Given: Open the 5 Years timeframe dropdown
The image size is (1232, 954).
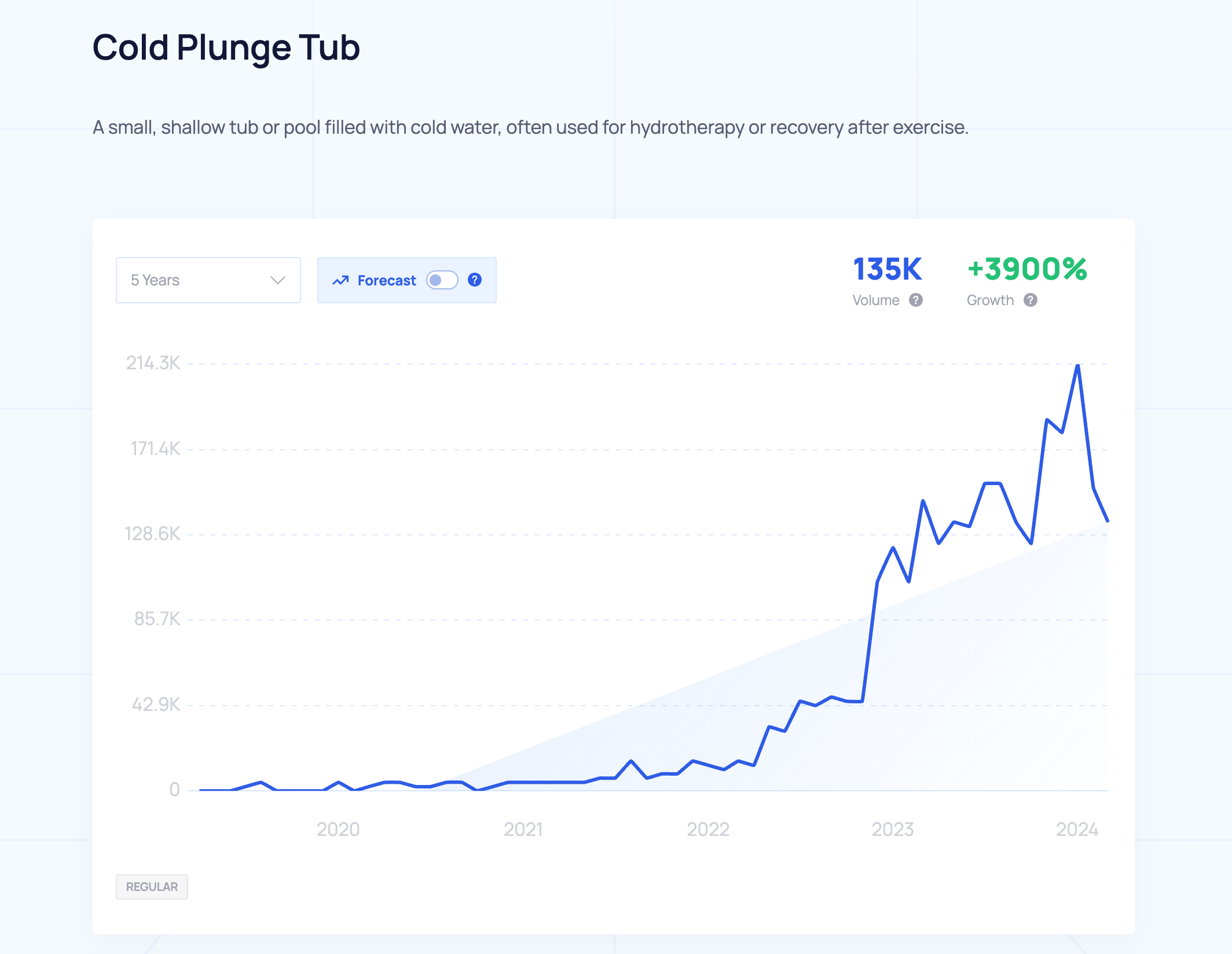Looking at the screenshot, I should point(208,280).
